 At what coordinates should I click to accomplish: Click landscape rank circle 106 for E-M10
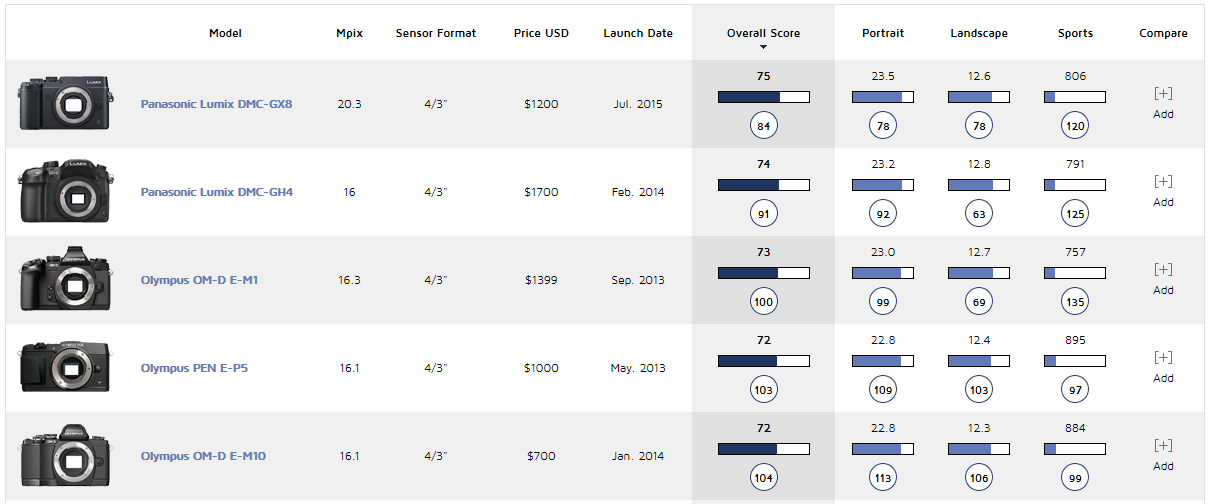[x=979, y=478]
